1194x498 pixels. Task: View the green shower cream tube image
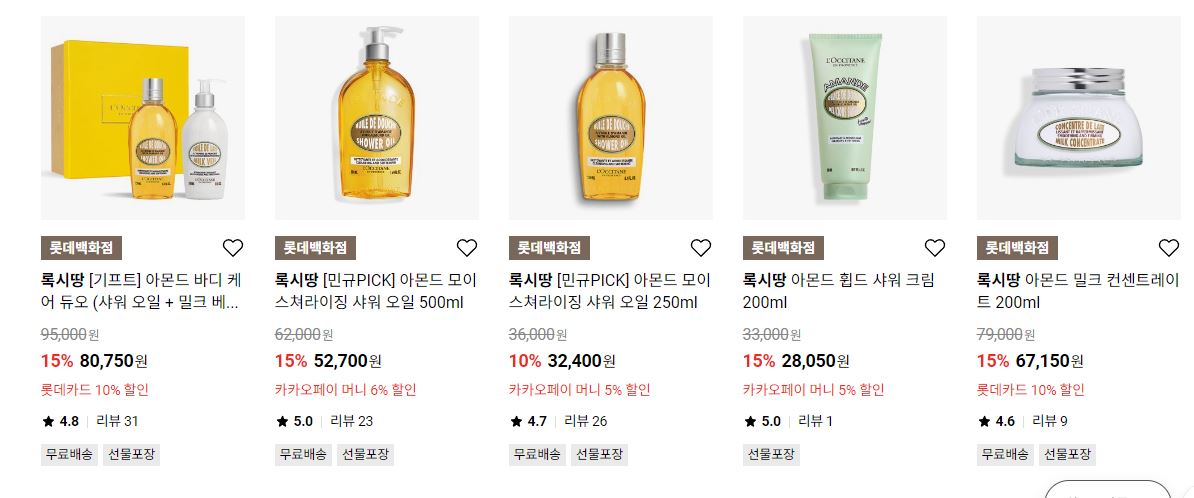tap(845, 118)
